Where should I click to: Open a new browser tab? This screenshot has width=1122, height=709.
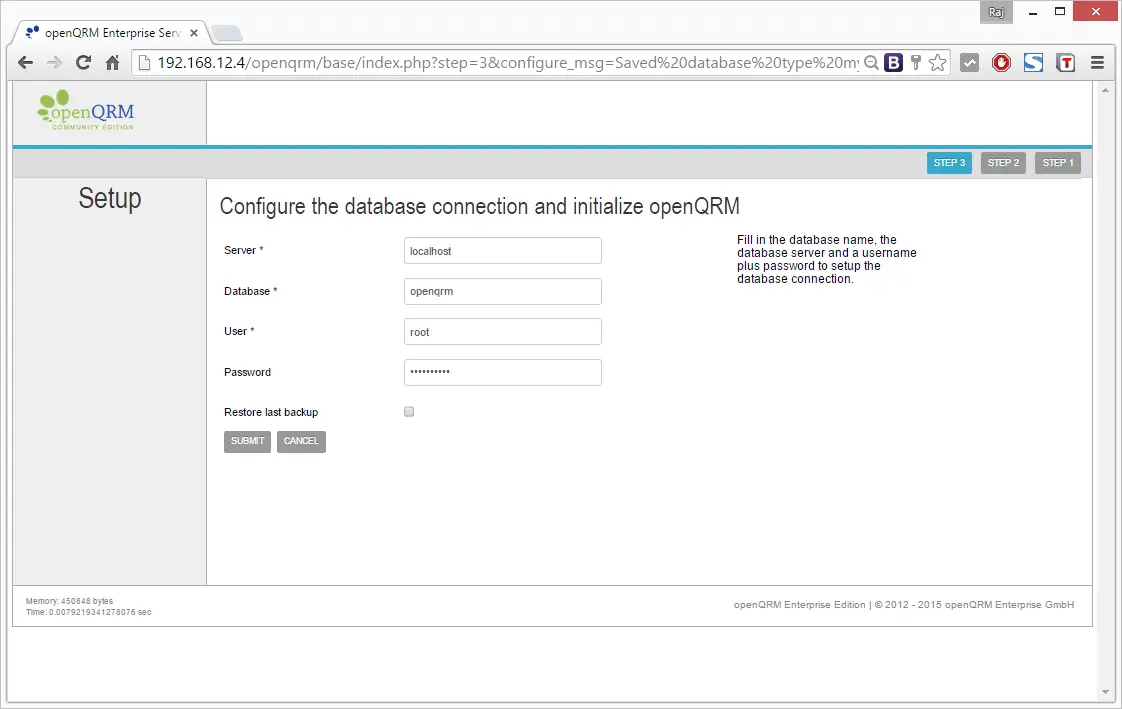click(227, 34)
